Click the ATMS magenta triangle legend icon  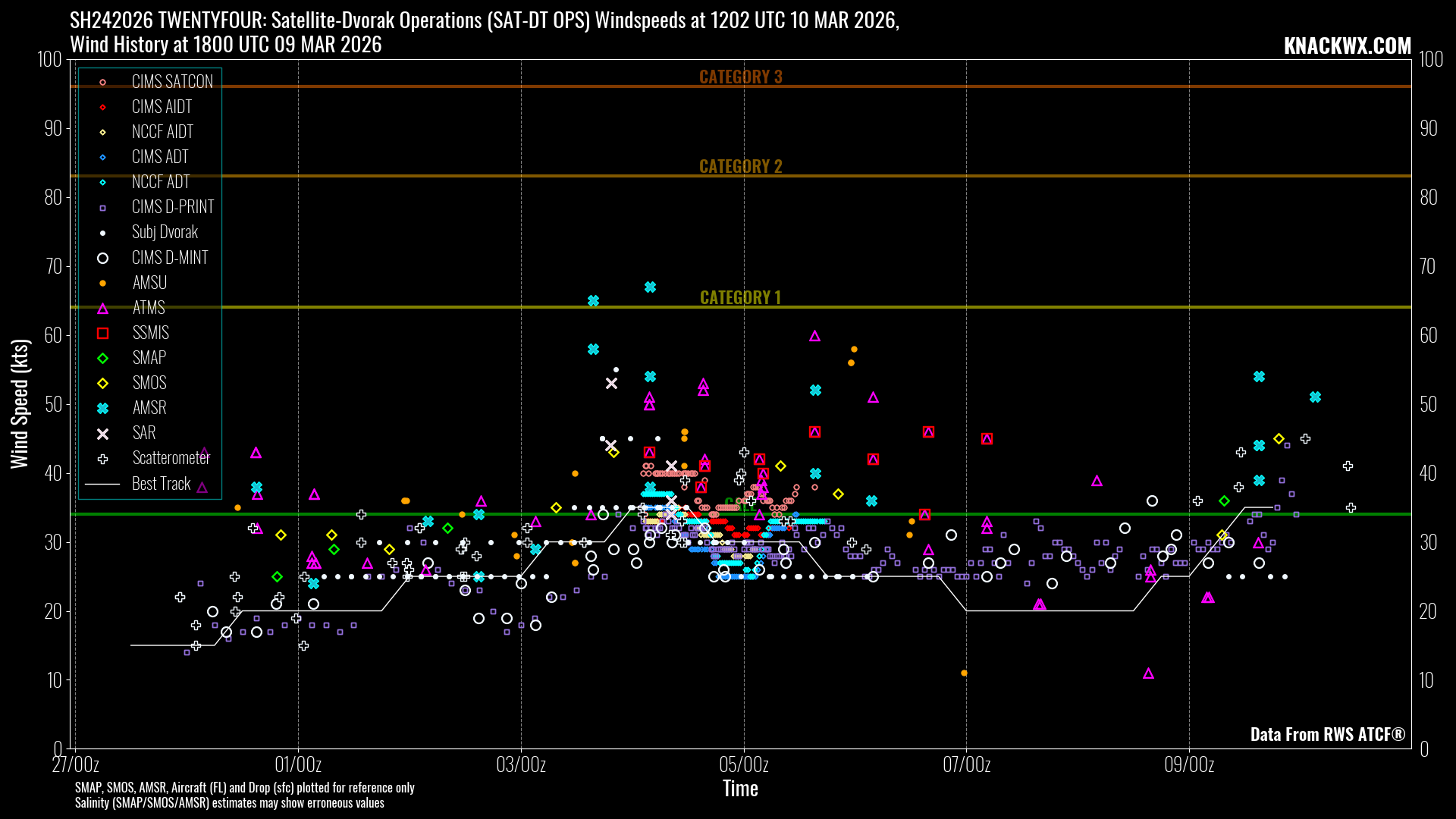click(x=103, y=308)
